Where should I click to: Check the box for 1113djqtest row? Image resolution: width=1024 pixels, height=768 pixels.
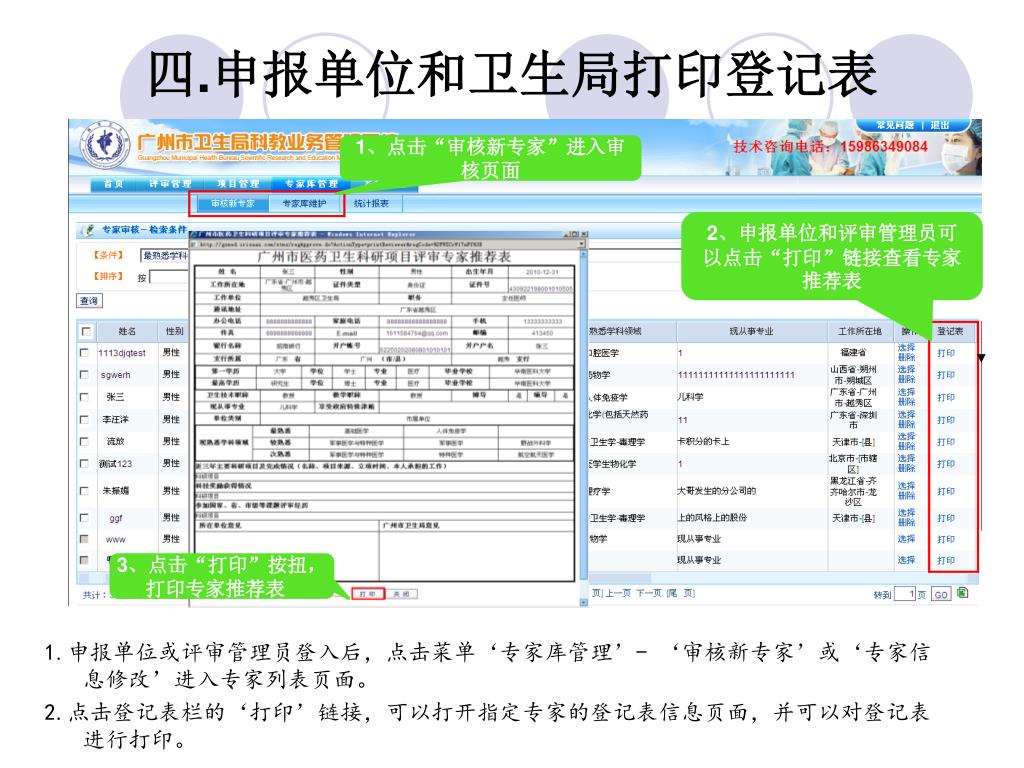pos(84,353)
